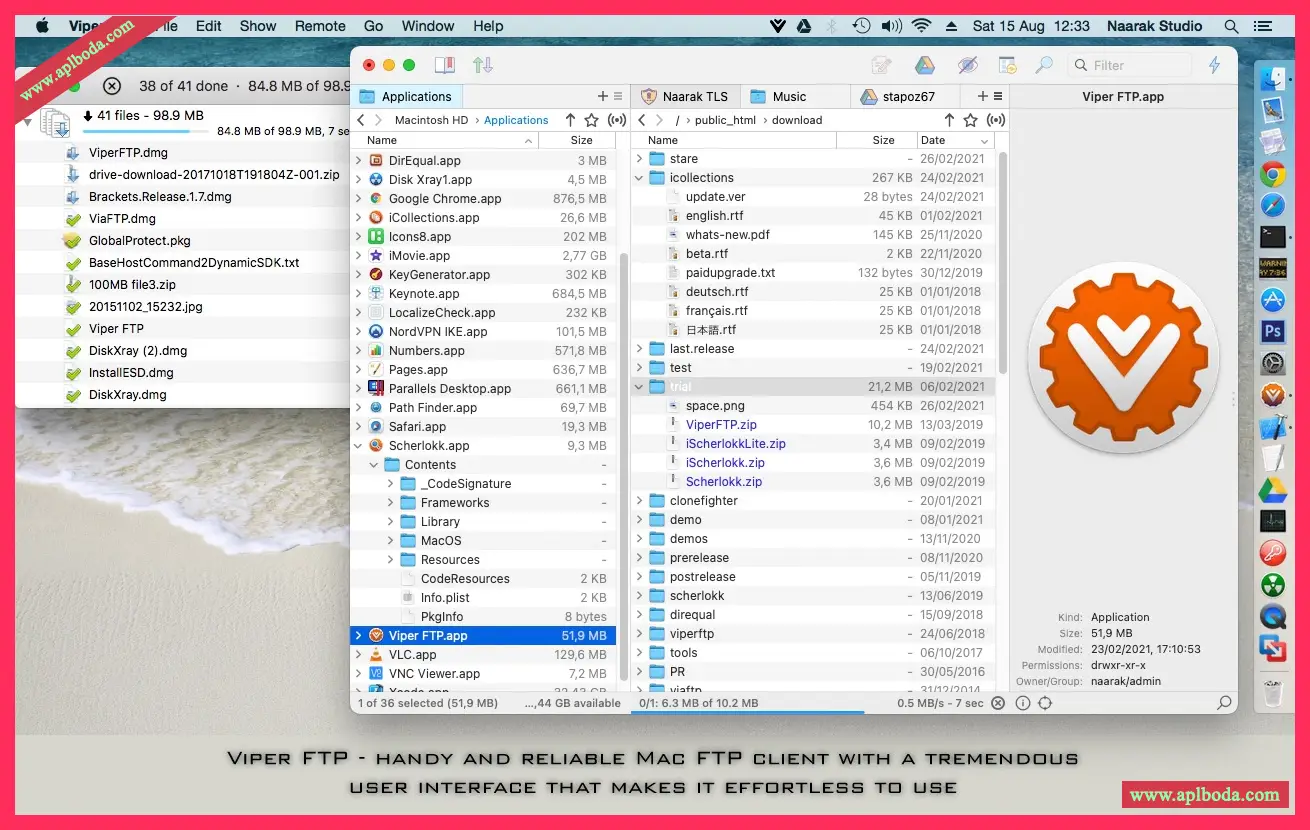Toggle the broadcast icon in remote path bar
1310x830 pixels.
(995, 120)
